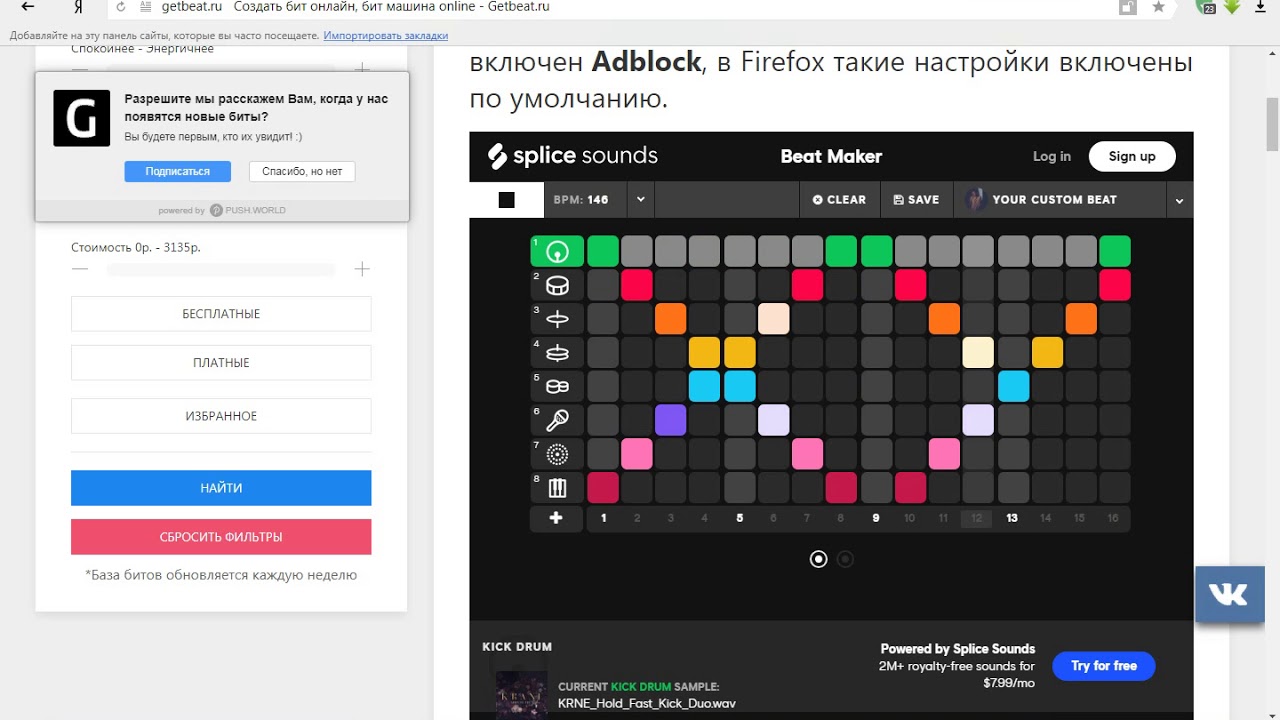Toggle the yellow pad at step 4 in row 4
This screenshot has height=720, width=1280.
[705, 353]
